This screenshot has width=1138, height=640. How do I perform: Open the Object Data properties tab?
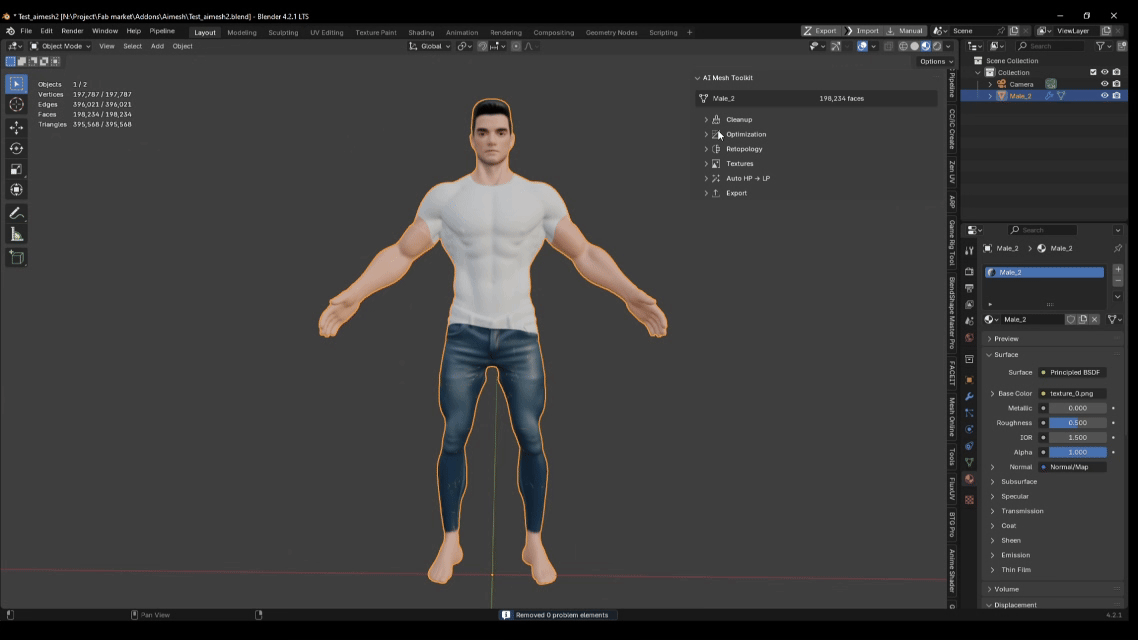pos(970,462)
